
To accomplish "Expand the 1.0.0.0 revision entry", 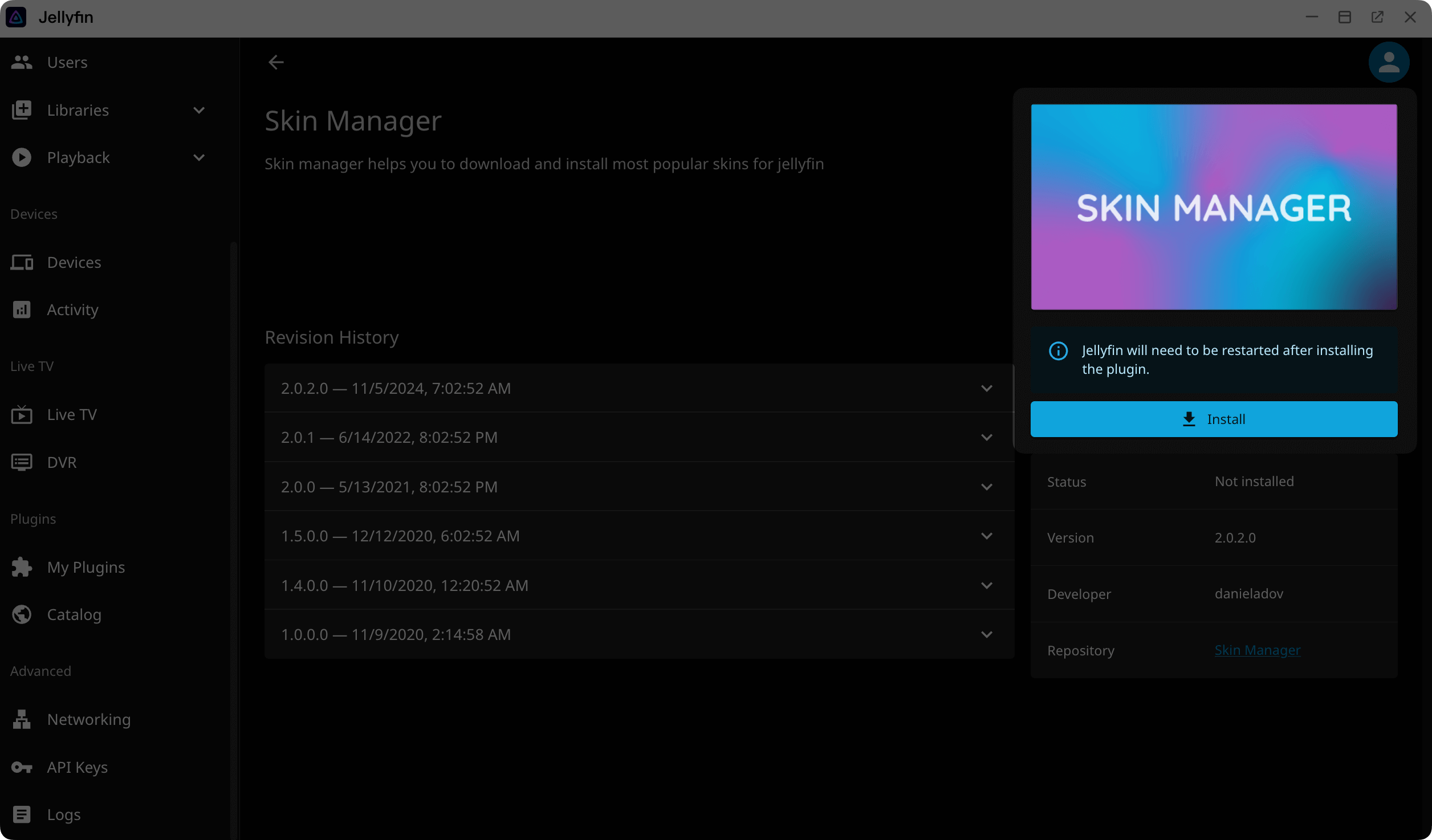I will tap(987, 634).
